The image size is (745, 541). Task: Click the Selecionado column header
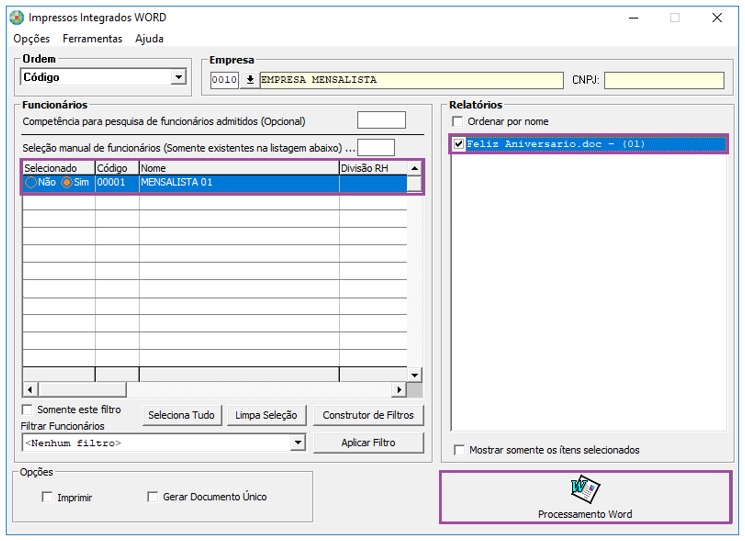(59, 168)
